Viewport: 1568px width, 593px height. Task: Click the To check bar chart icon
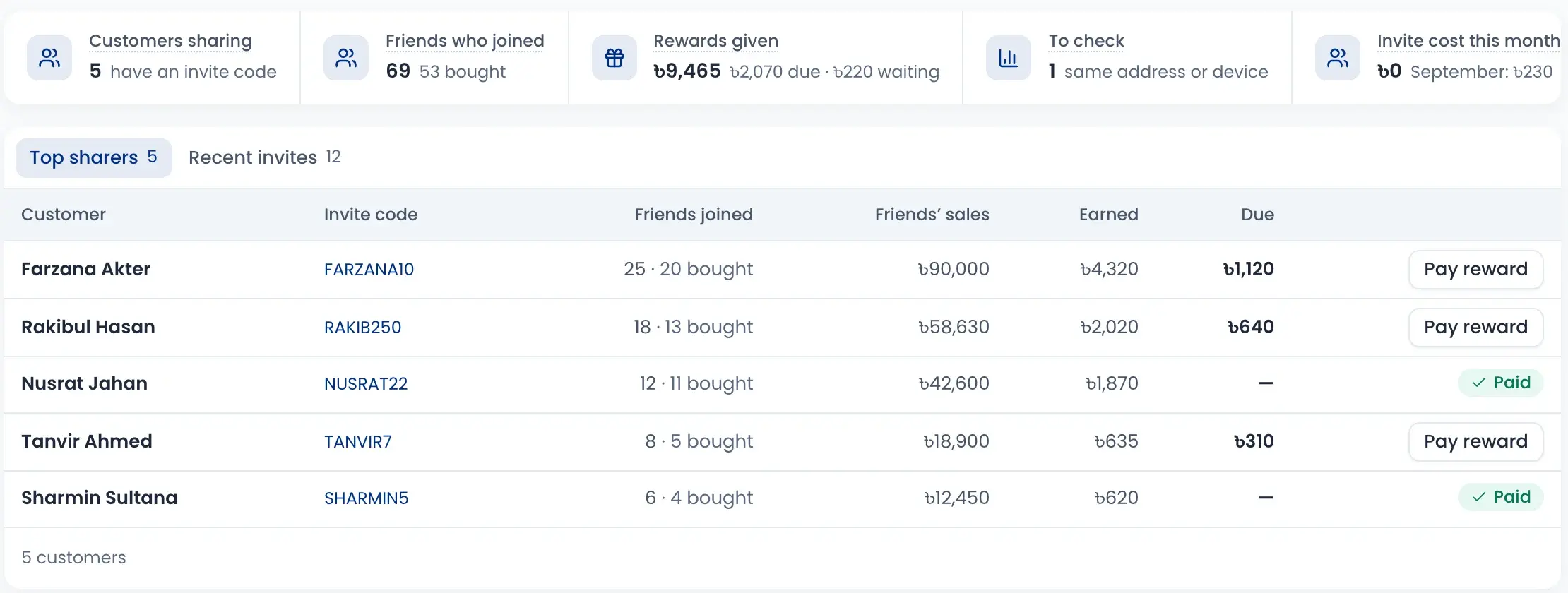tap(1009, 58)
